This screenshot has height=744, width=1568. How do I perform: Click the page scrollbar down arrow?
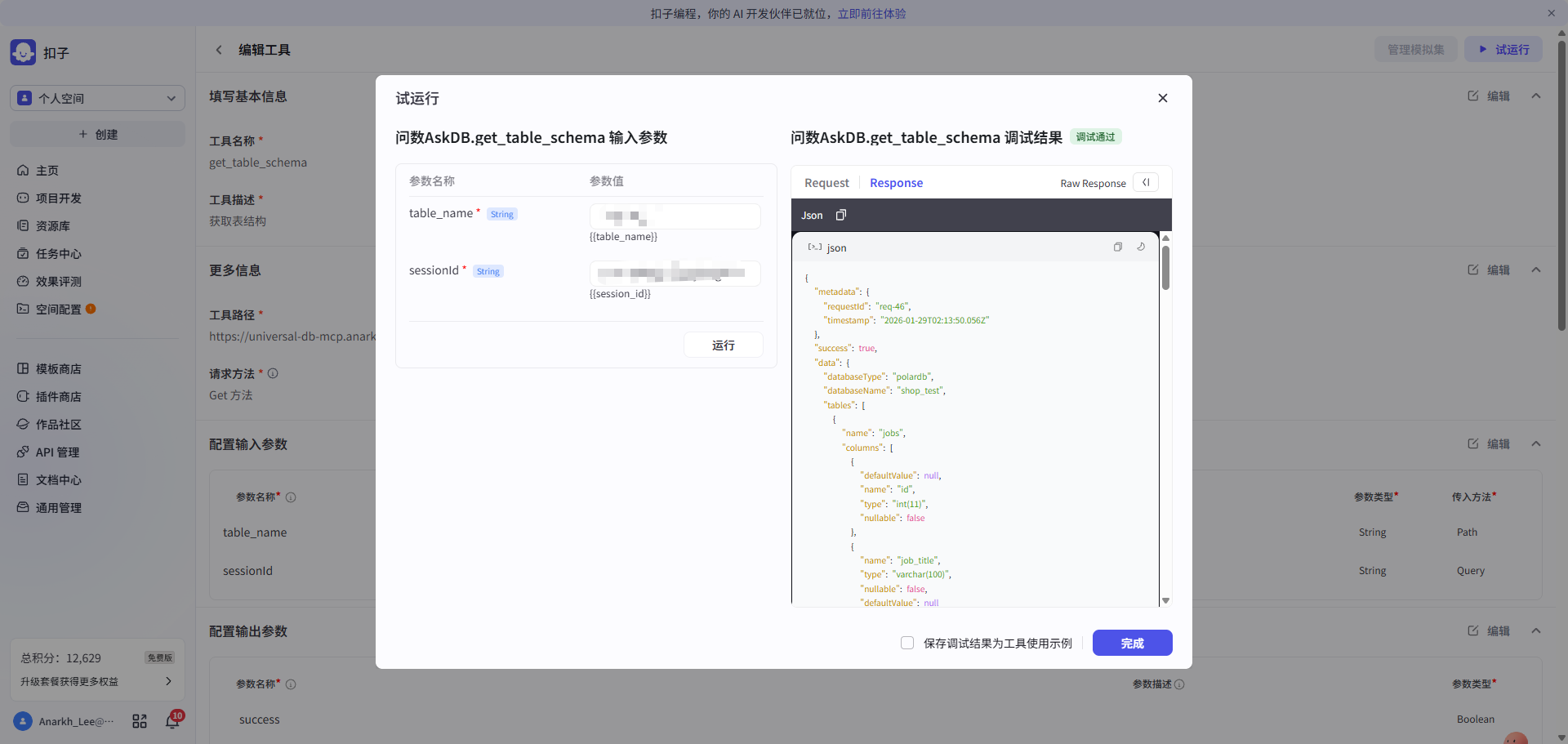tap(1561, 737)
